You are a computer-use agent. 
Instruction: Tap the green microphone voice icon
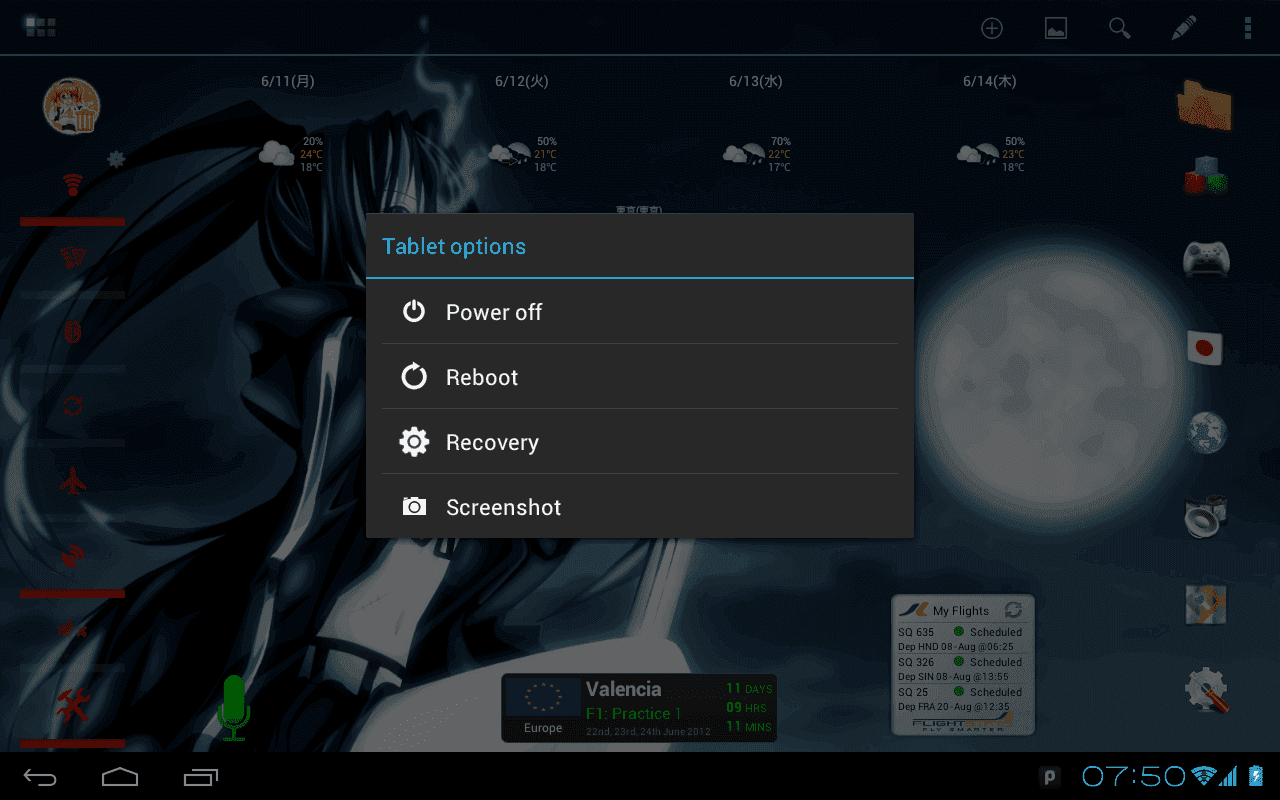click(234, 707)
